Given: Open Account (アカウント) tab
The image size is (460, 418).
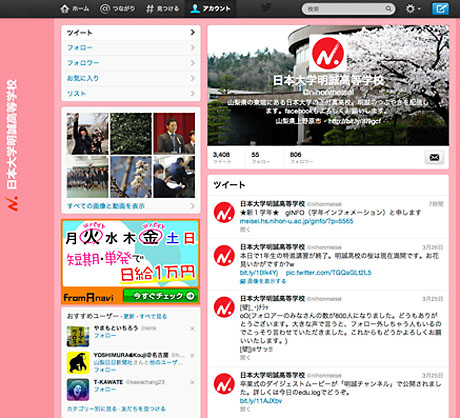Looking at the screenshot, I should point(210,9).
